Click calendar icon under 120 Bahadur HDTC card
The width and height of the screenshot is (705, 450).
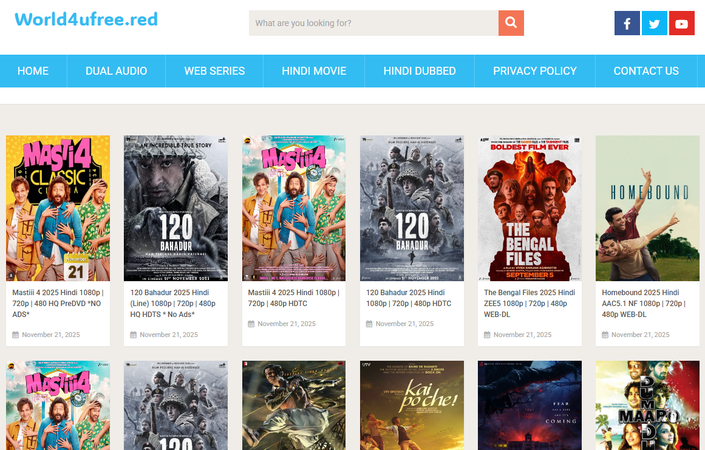pos(369,324)
